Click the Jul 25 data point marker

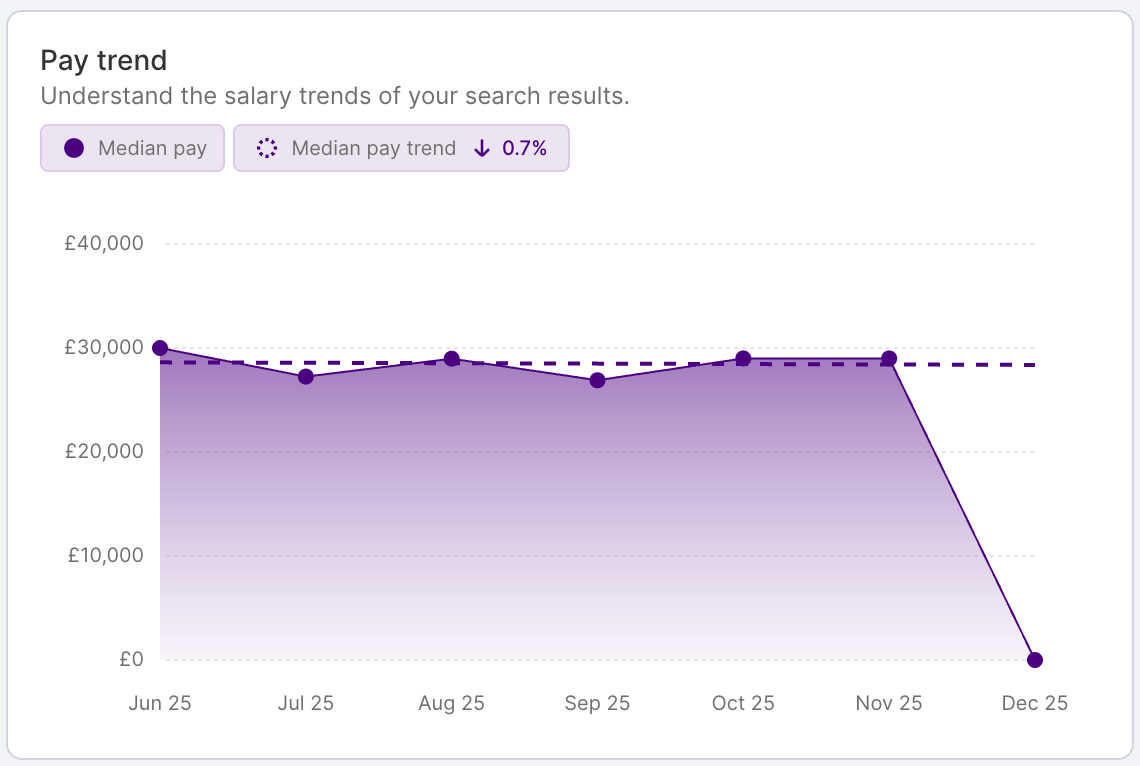tap(306, 377)
